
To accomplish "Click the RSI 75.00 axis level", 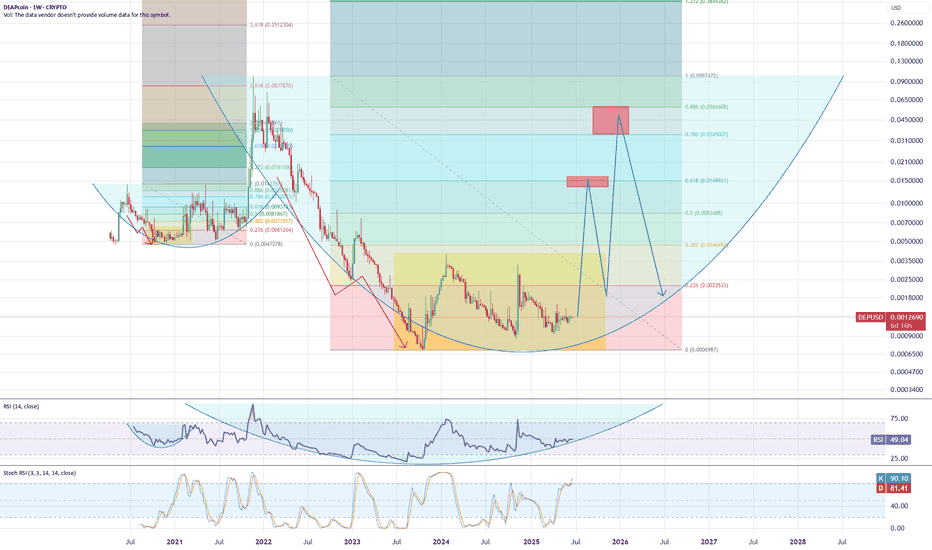I will pos(899,419).
